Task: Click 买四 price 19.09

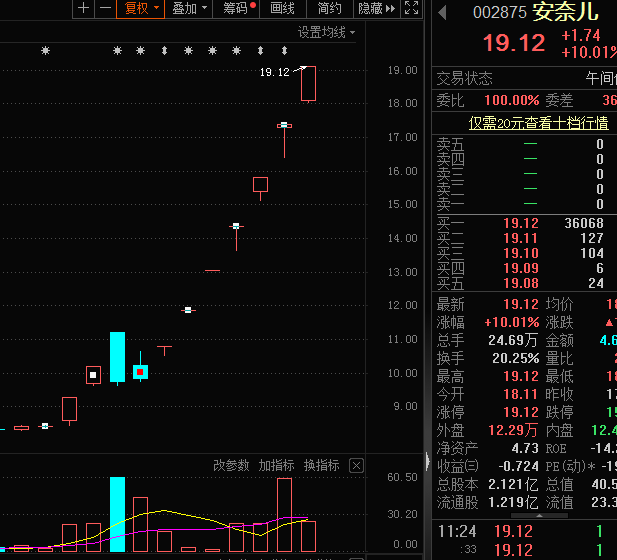Action: click(x=521, y=268)
